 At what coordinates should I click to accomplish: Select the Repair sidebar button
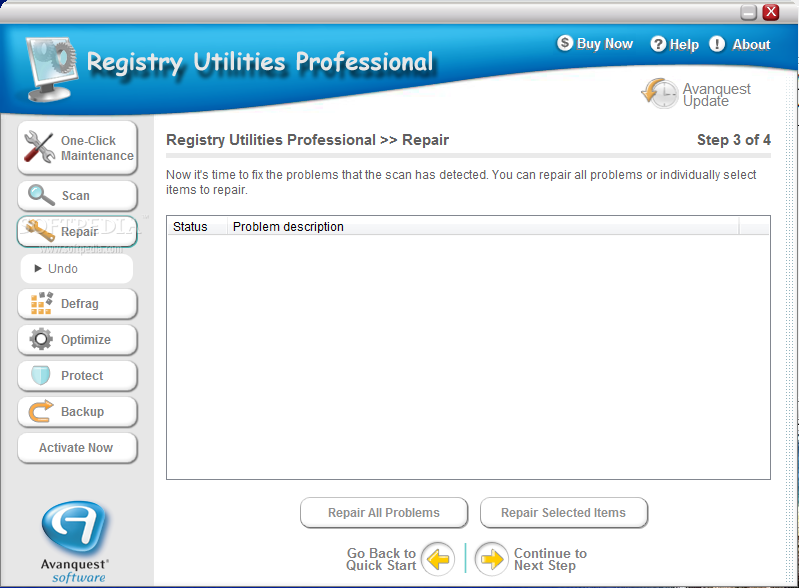tap(77, 232)
